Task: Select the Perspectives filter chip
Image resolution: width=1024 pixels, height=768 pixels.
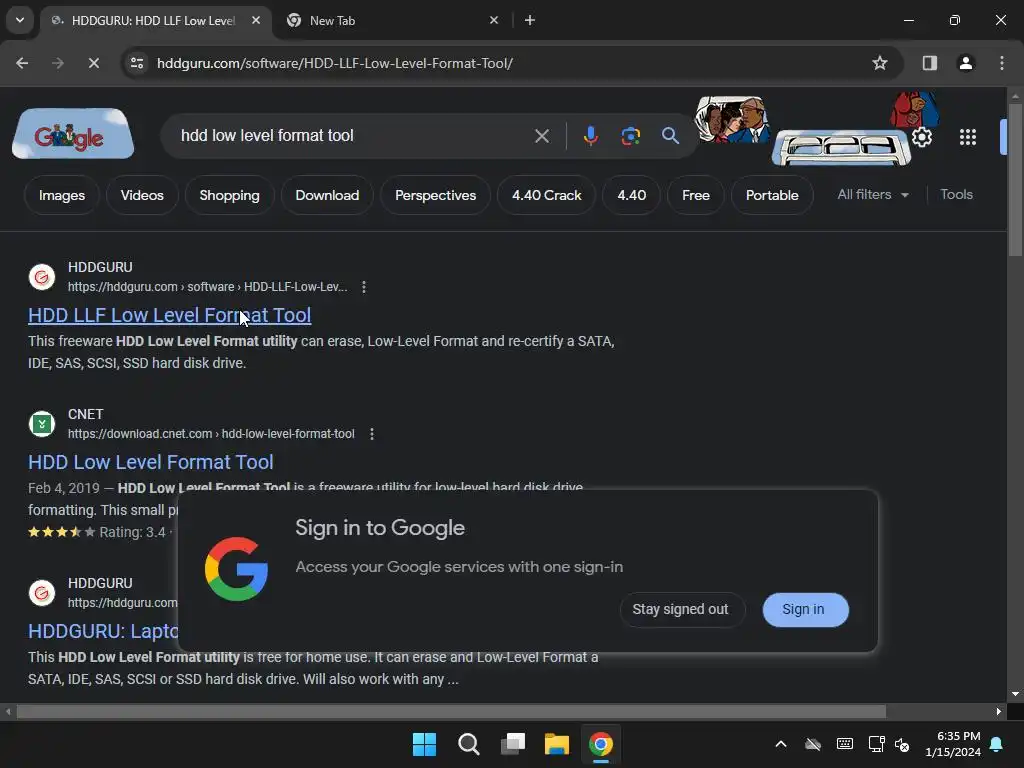Action: pyautogui.click(x=435, y=195)
